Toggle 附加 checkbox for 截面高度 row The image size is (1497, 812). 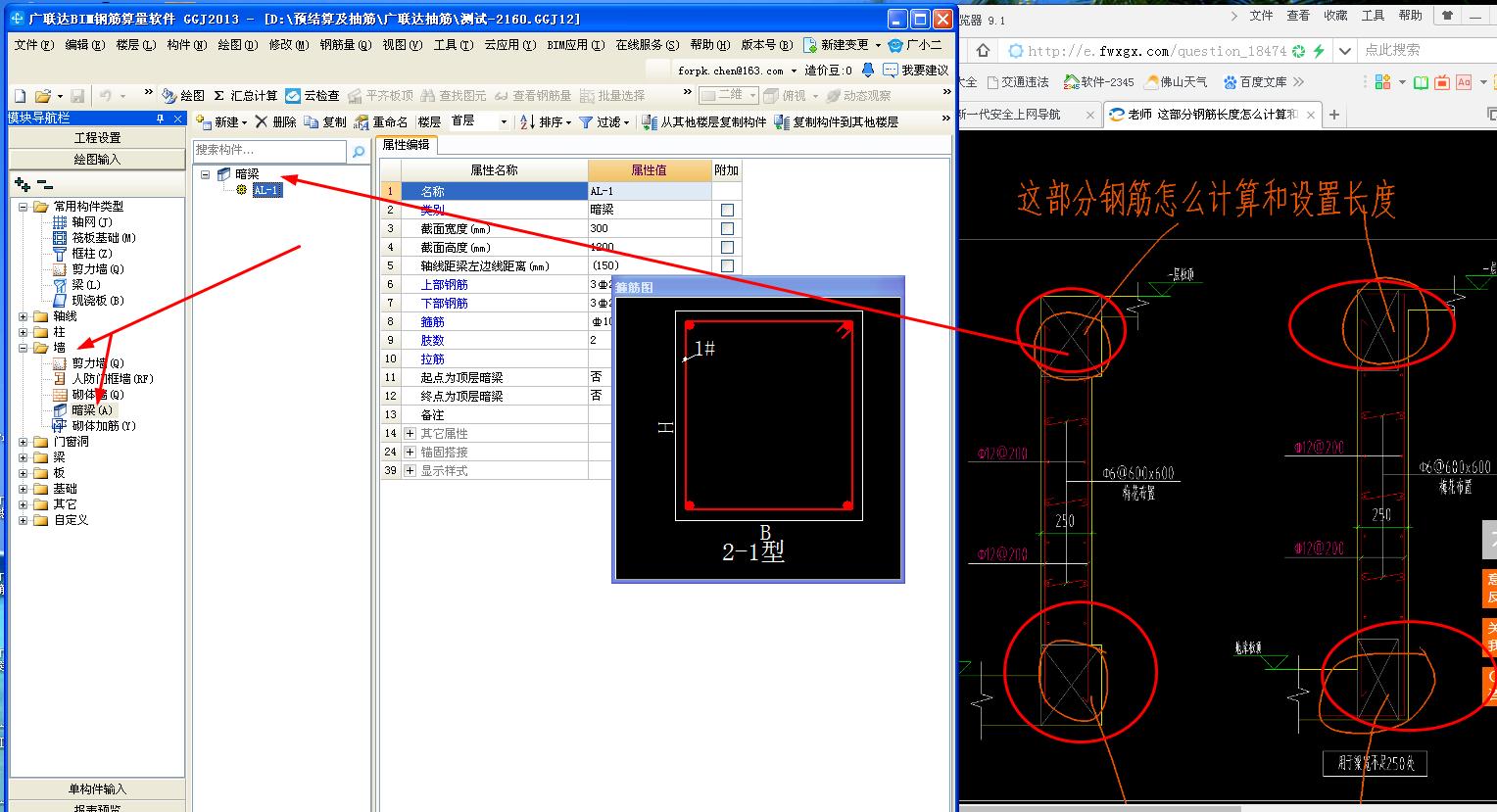point(727,247)
